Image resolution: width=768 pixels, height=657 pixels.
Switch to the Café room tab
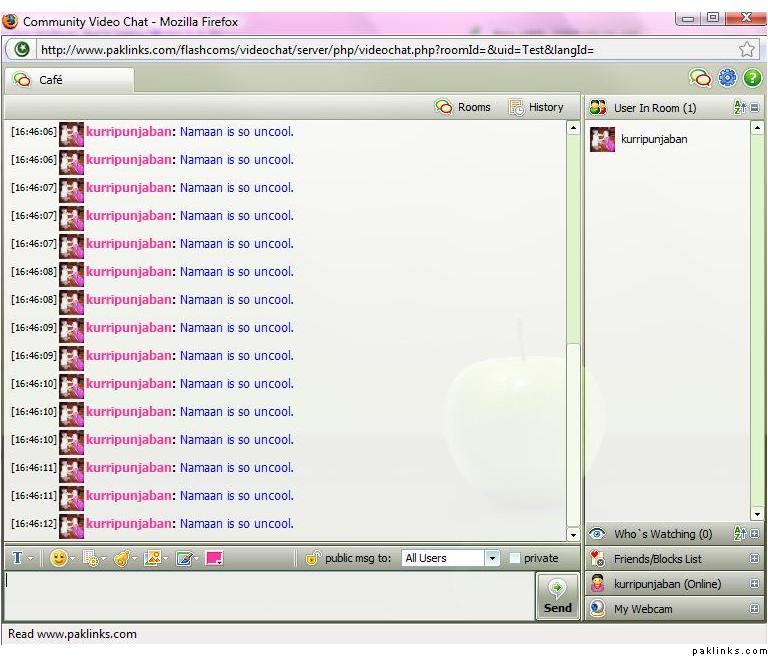pos(50,80)
